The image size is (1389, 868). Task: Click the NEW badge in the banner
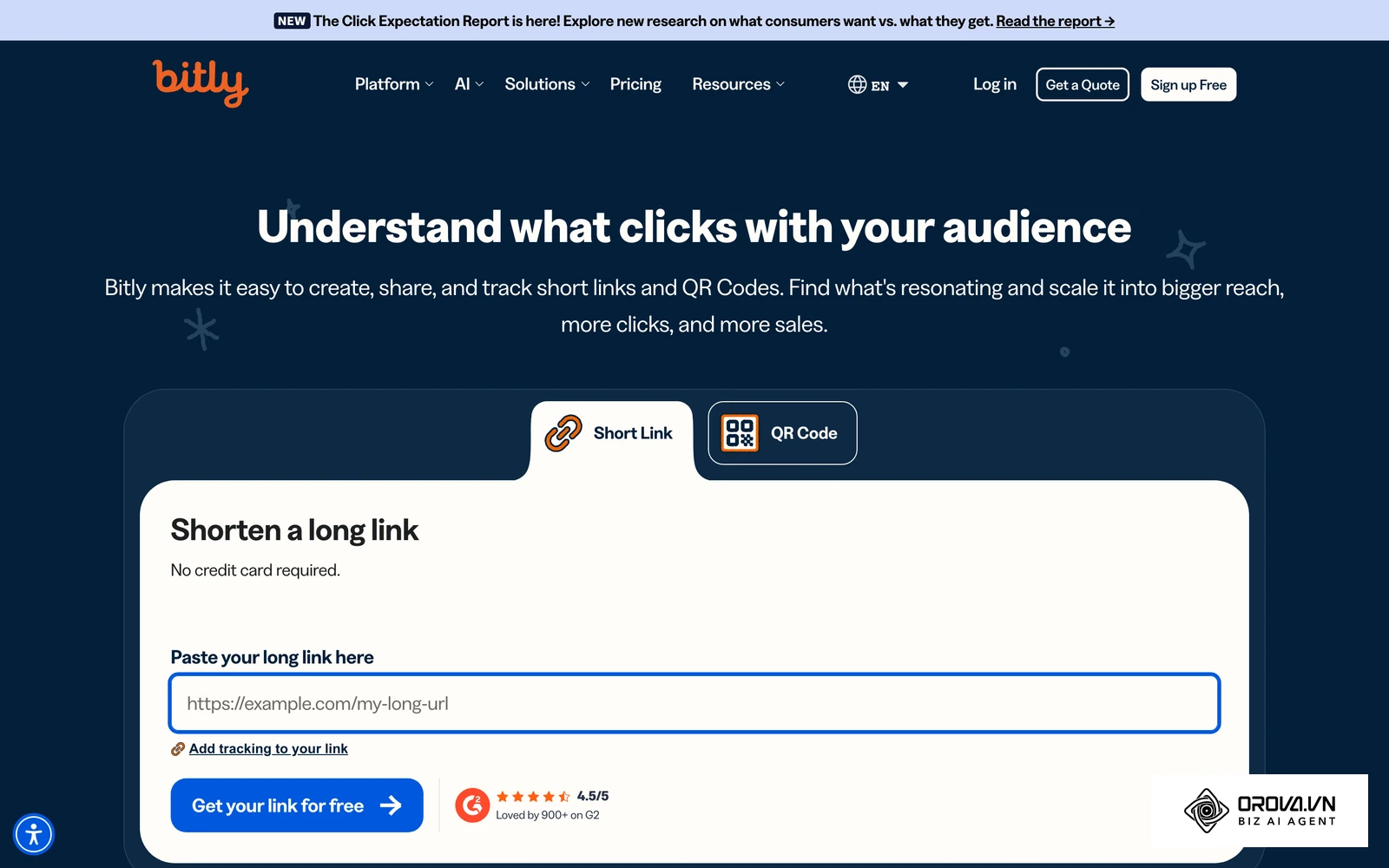(x=292, y=21)
